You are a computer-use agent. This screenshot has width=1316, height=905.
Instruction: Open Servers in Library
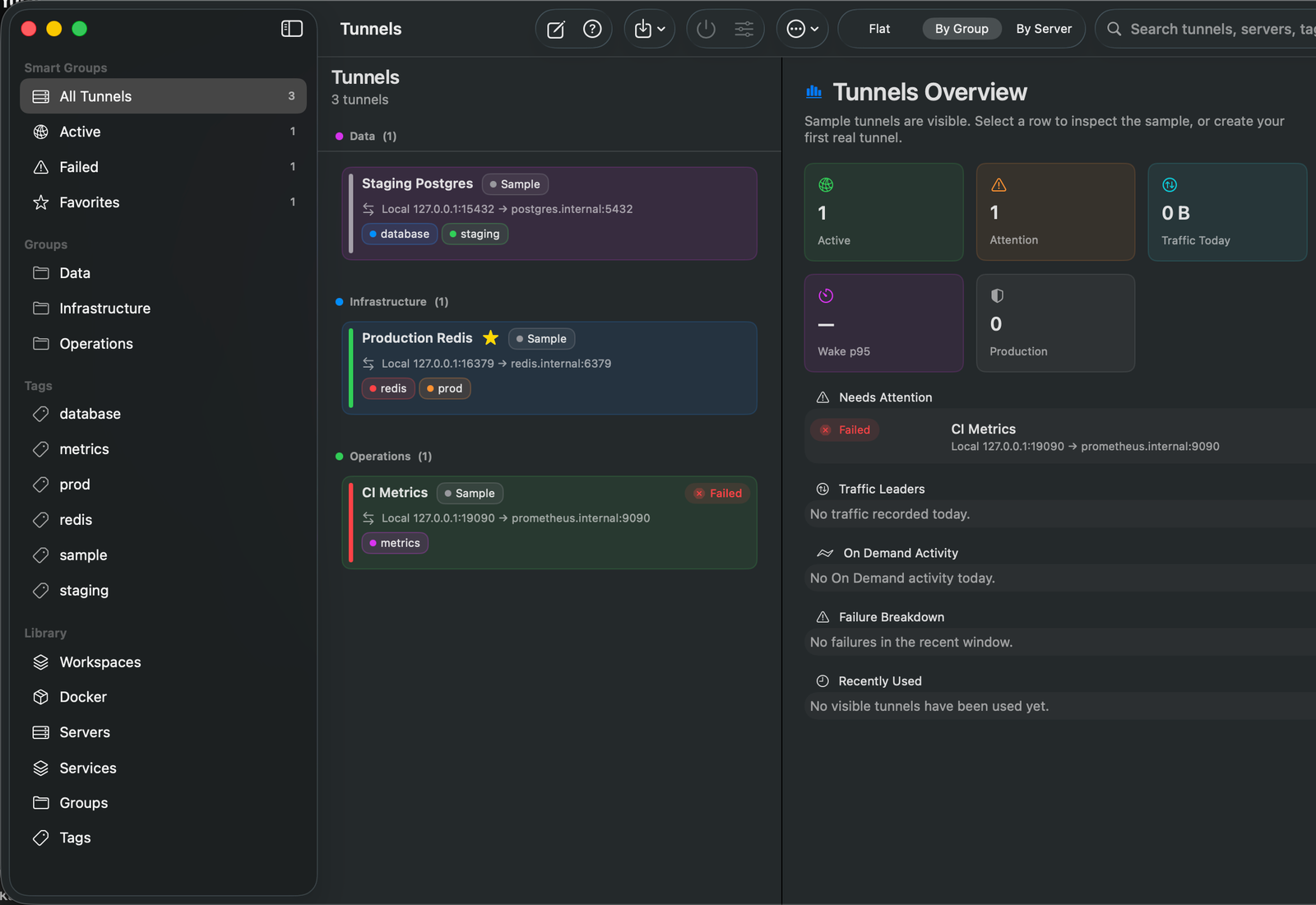tap(163, 732)
